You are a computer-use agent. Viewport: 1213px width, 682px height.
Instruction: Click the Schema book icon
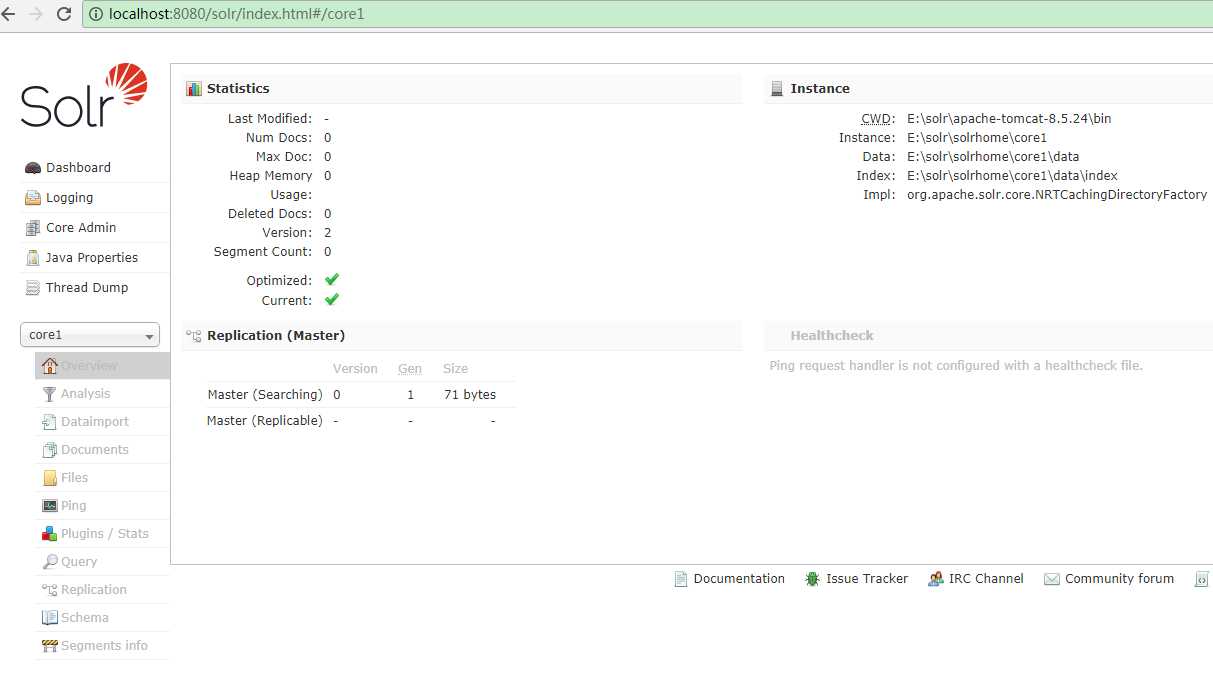pyautogui.click(x=49, y=618)
